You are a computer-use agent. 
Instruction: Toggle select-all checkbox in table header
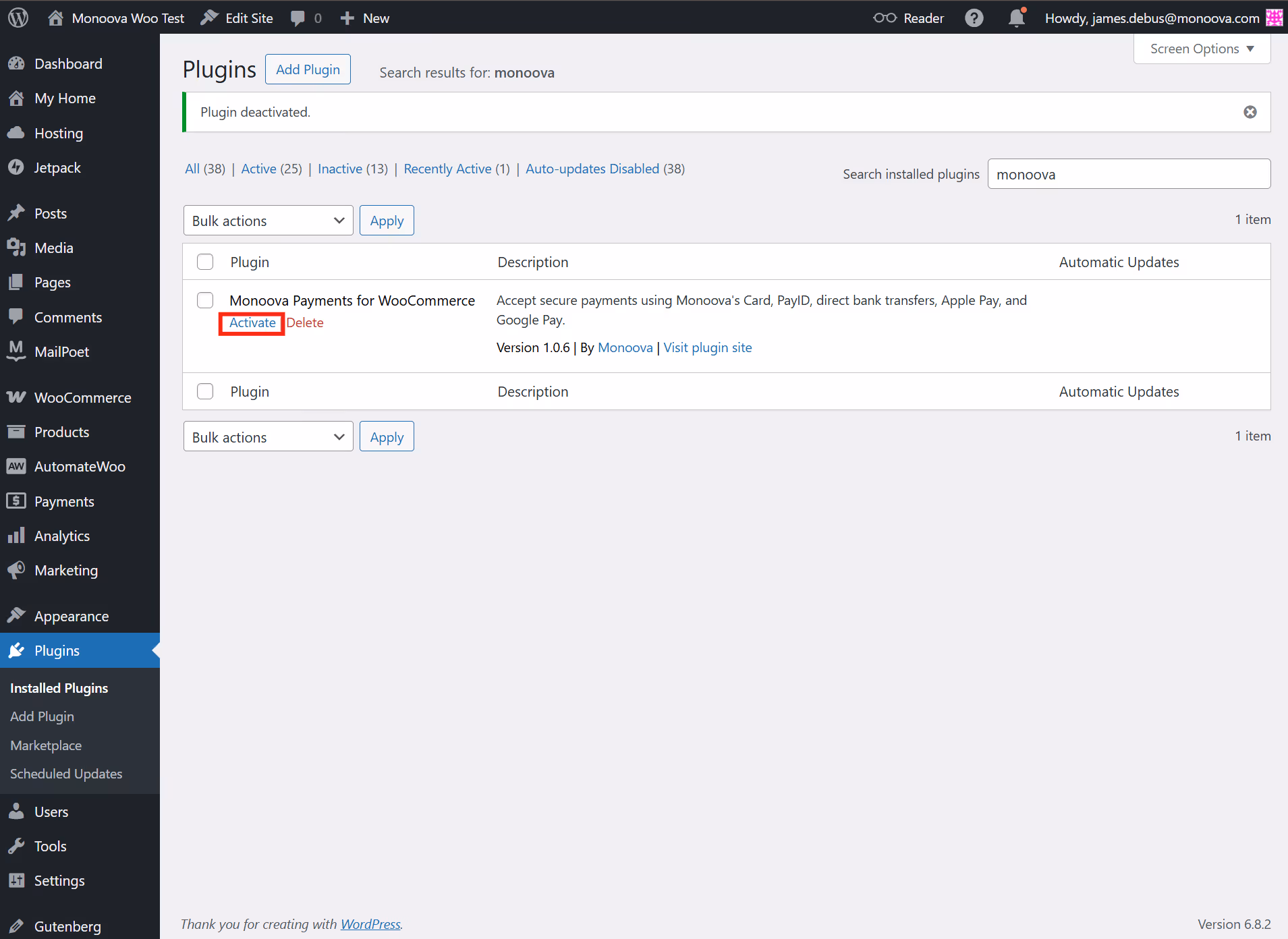pos(205,262)
